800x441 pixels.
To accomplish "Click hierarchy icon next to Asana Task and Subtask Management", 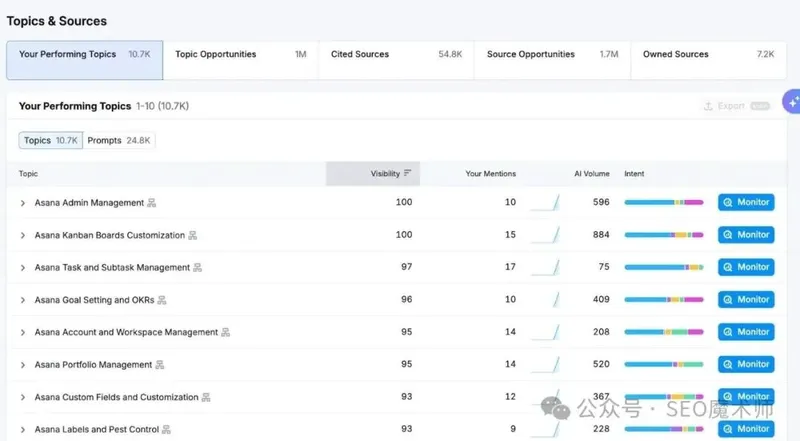I will click(198, 268).
